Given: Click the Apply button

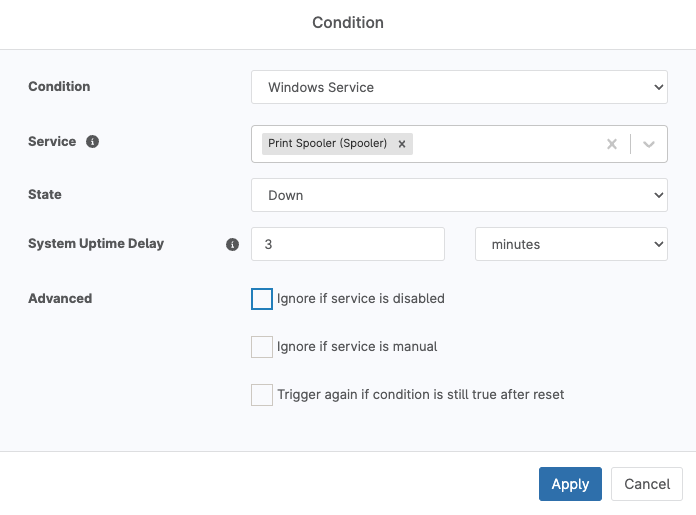Looking at the screenshot, I should 570,484.
